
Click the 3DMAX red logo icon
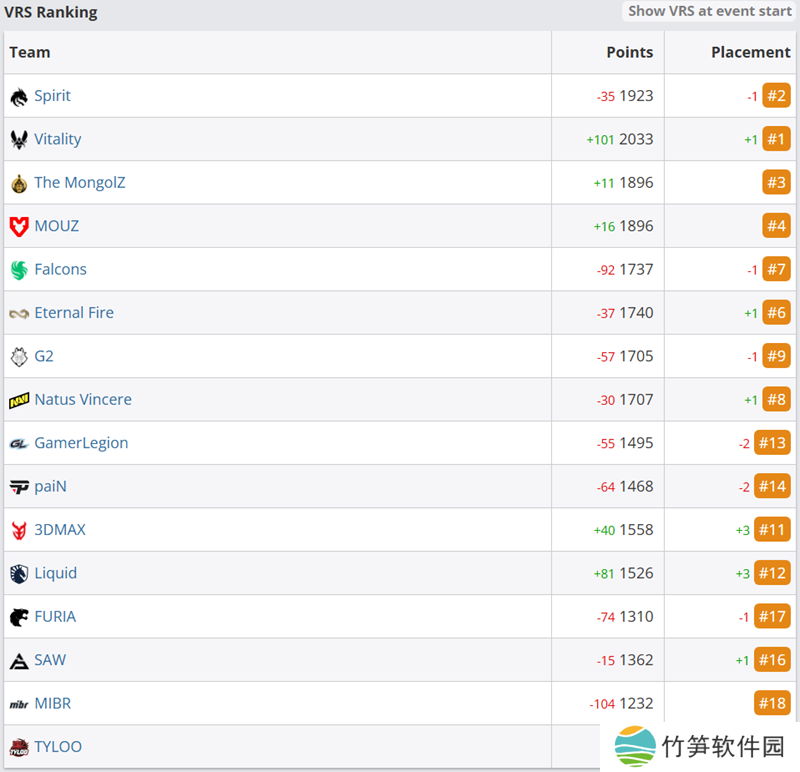pos(19,530)
